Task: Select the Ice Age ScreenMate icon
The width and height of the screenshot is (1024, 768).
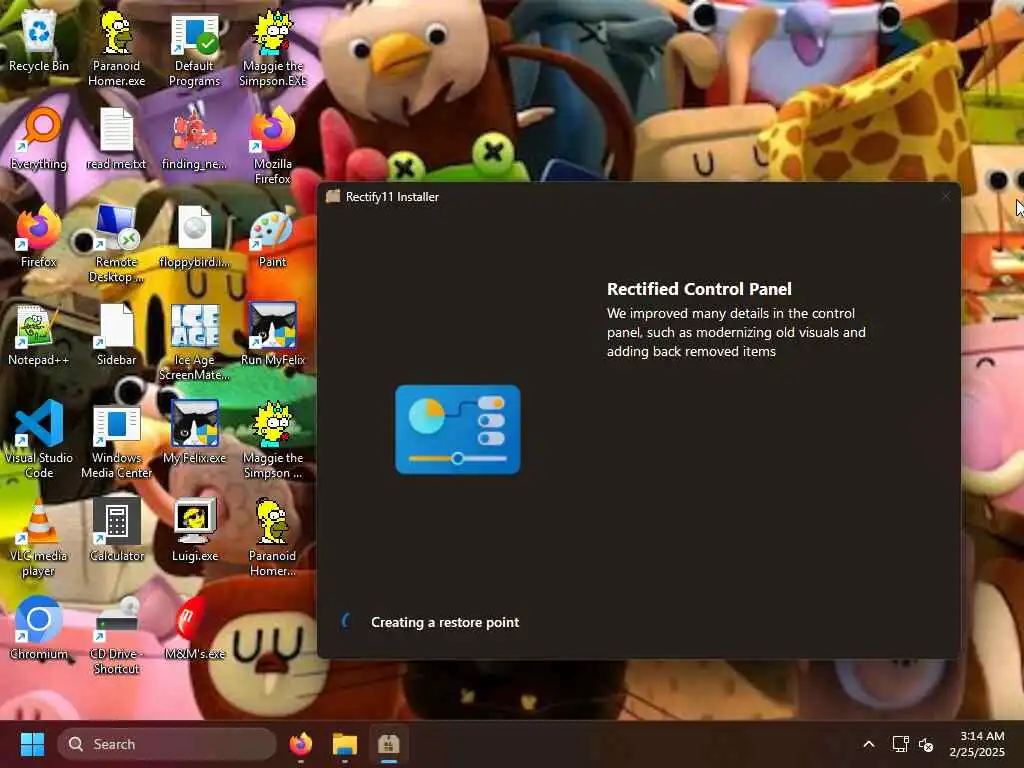Action: tap(195, 342)
